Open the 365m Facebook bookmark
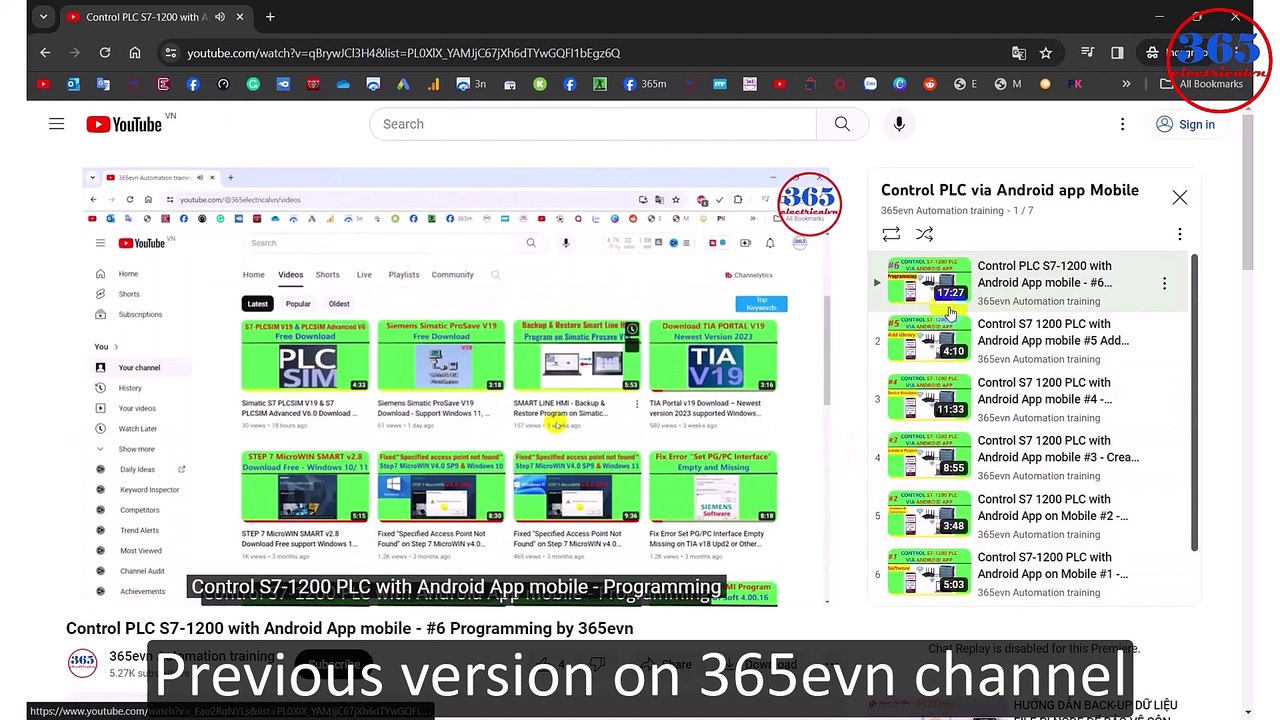The image size is (1280, 720). point(644,84)
